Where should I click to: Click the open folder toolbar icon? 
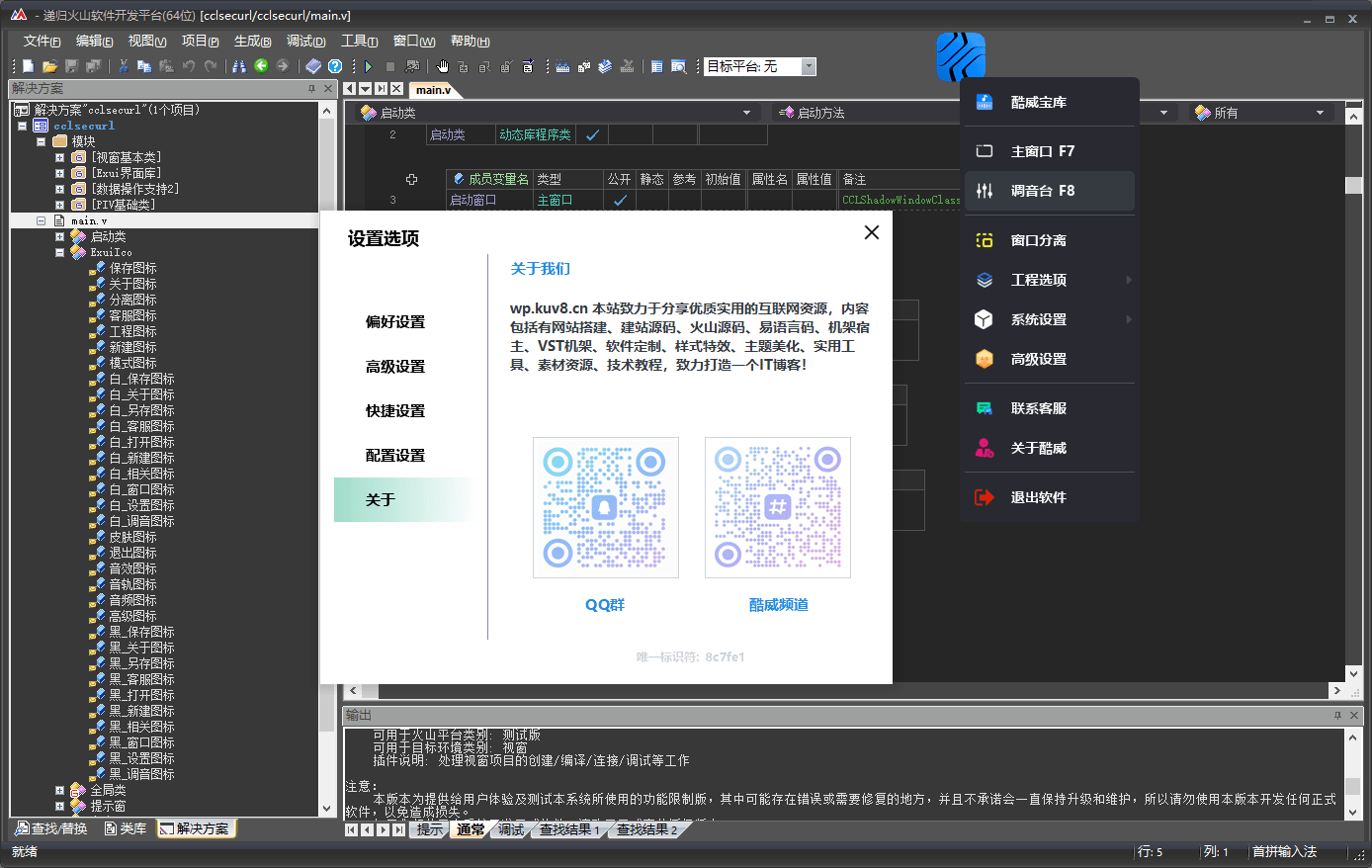(49, 66)
